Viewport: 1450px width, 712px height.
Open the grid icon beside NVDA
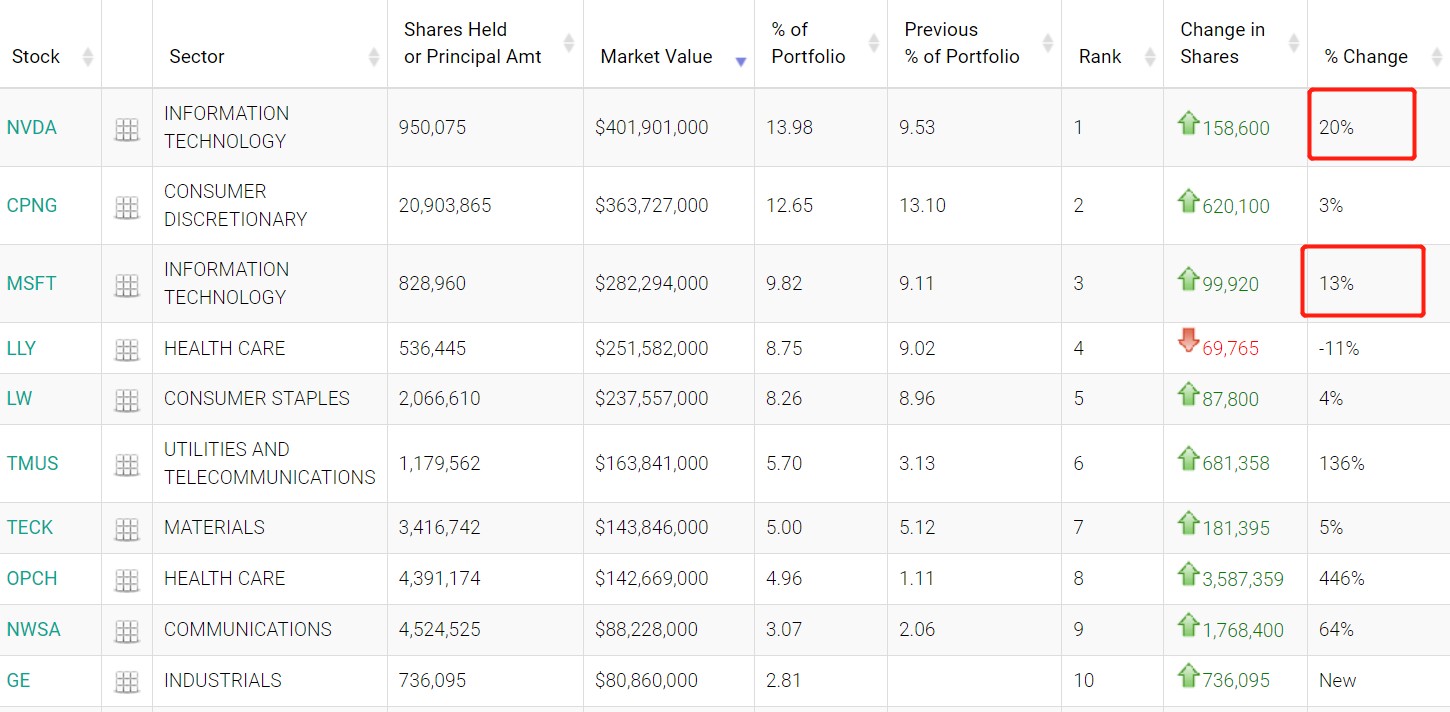(127, 129)
